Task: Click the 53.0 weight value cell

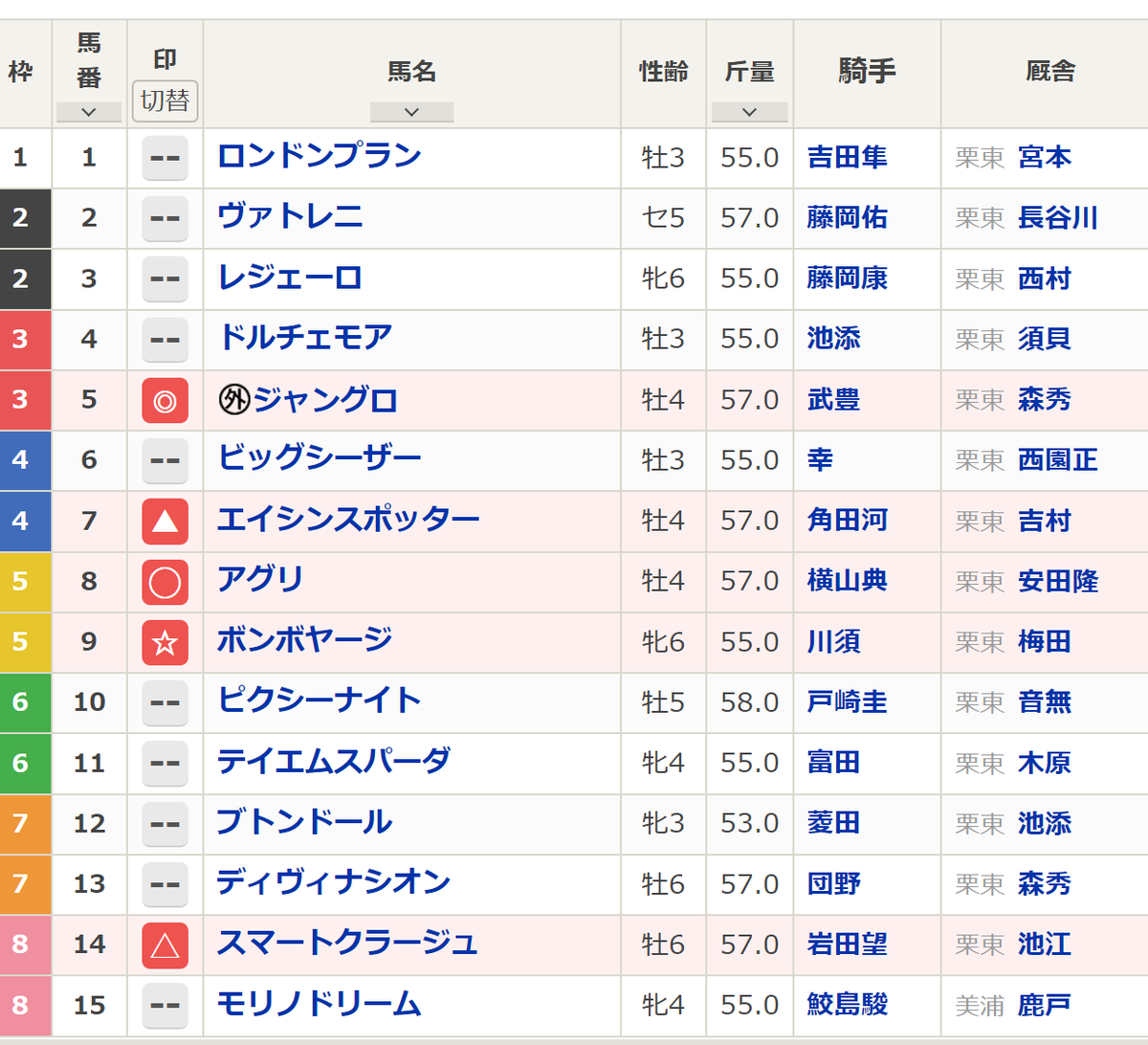Action: tap(750, 824)
